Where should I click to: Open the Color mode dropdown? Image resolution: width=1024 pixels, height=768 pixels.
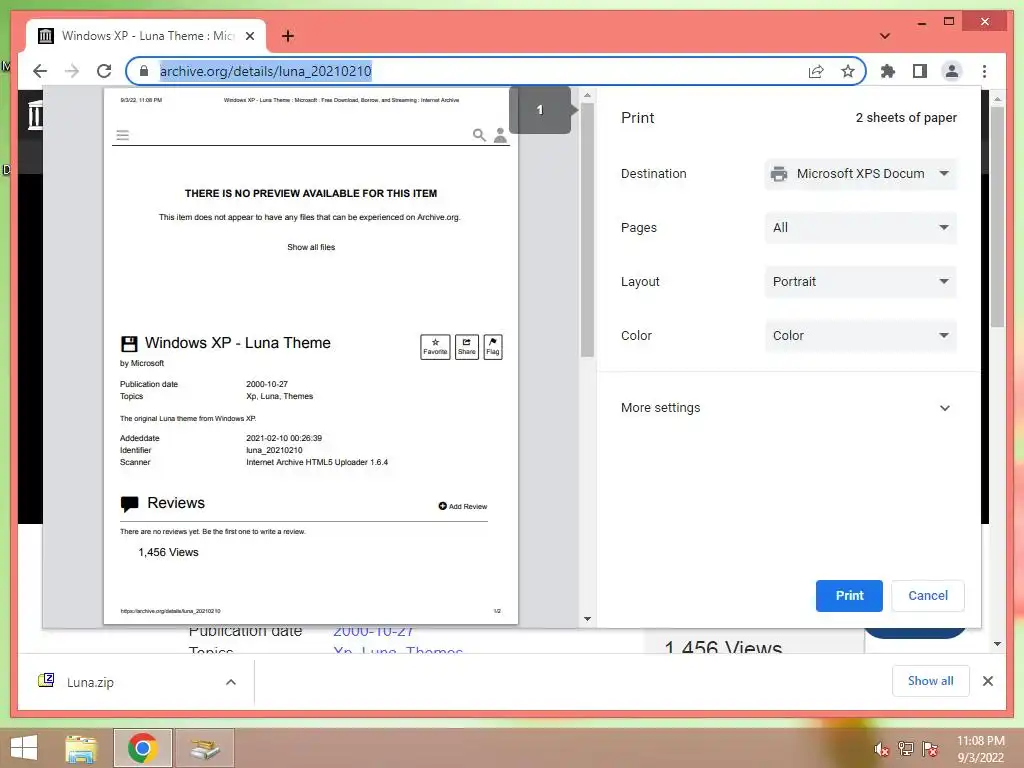(861, 336)
